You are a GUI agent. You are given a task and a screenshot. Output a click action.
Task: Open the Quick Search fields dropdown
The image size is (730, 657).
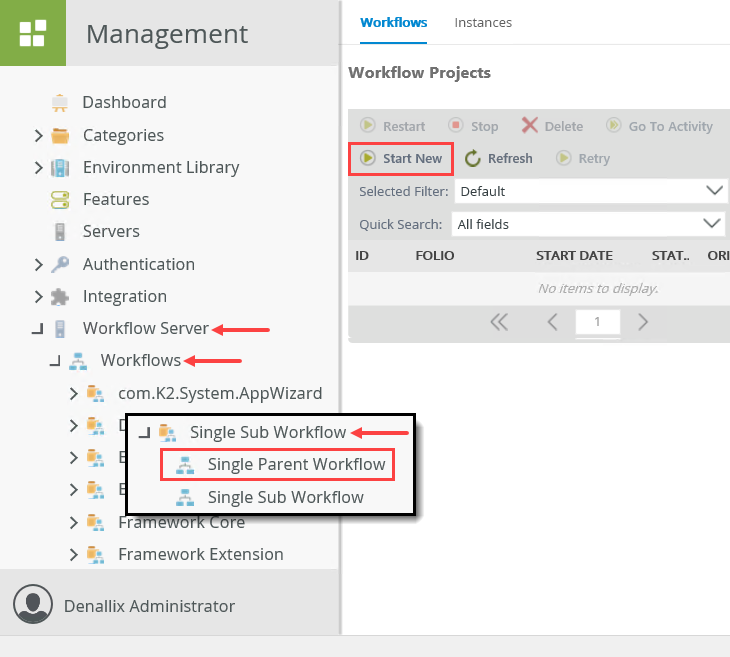(714, 223)
